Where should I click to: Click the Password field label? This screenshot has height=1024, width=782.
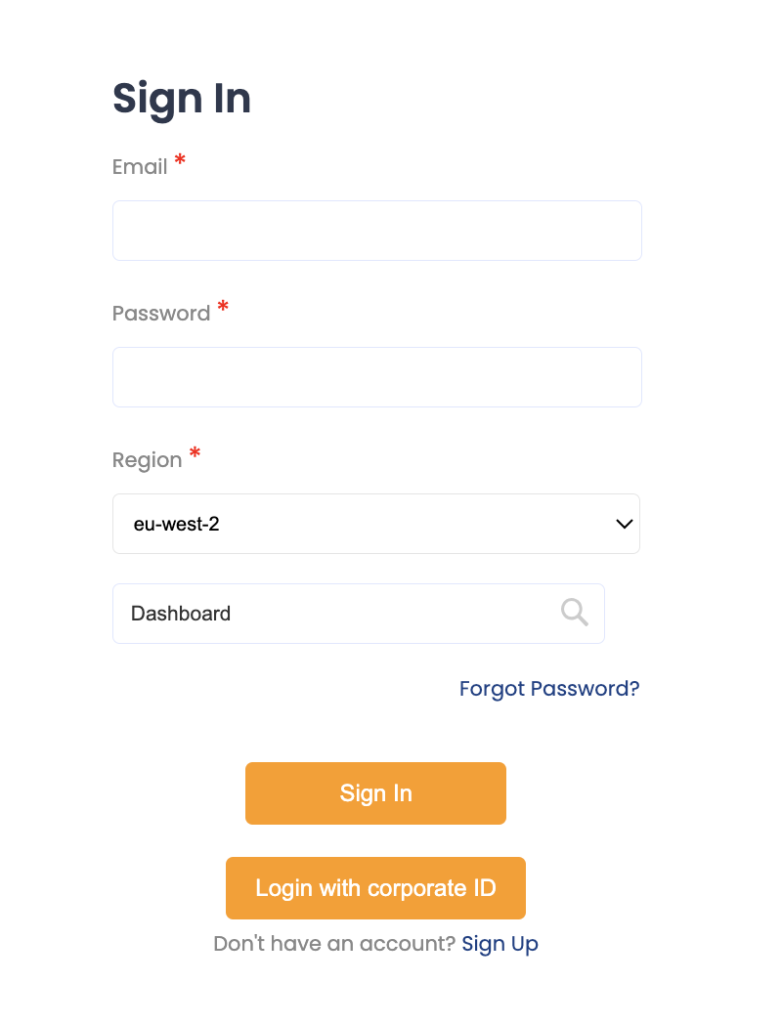[x=161, y=313]
